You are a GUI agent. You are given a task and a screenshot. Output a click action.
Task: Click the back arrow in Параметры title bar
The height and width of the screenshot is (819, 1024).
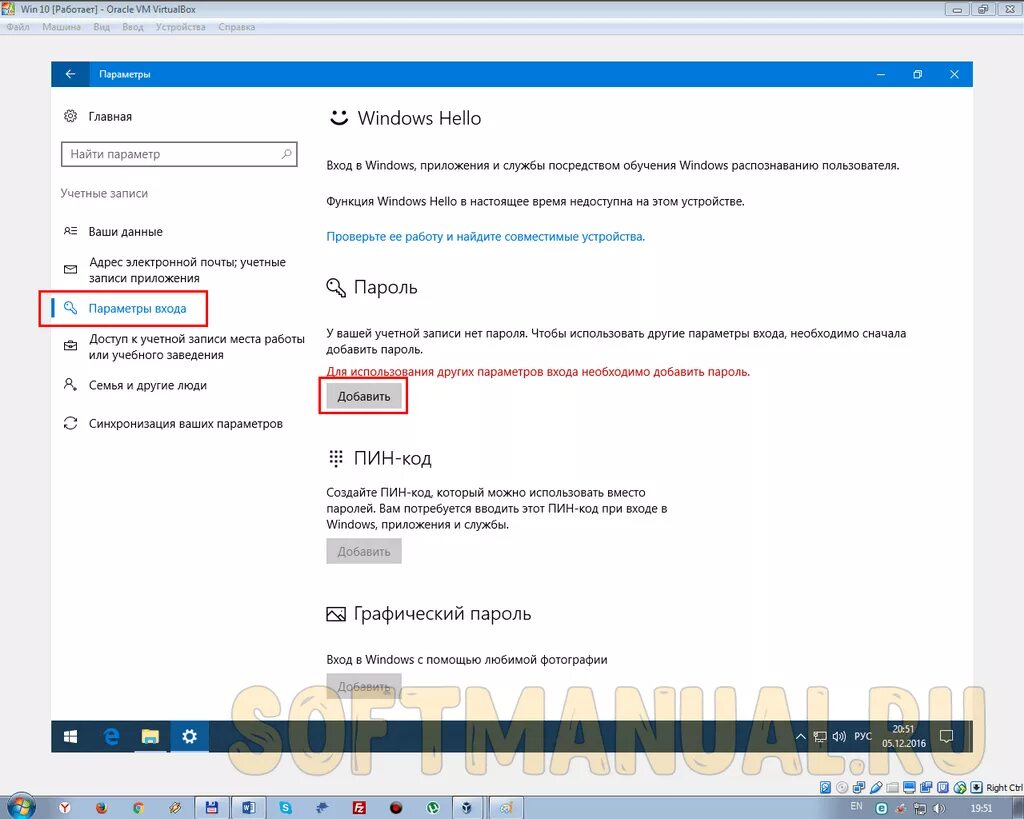(x=70, y=74)
